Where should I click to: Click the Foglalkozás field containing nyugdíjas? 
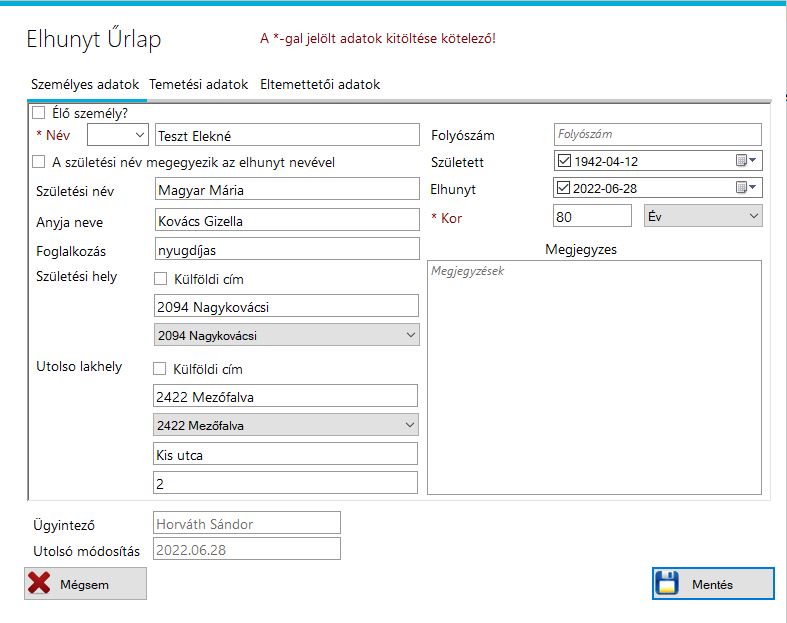(286, 249)
